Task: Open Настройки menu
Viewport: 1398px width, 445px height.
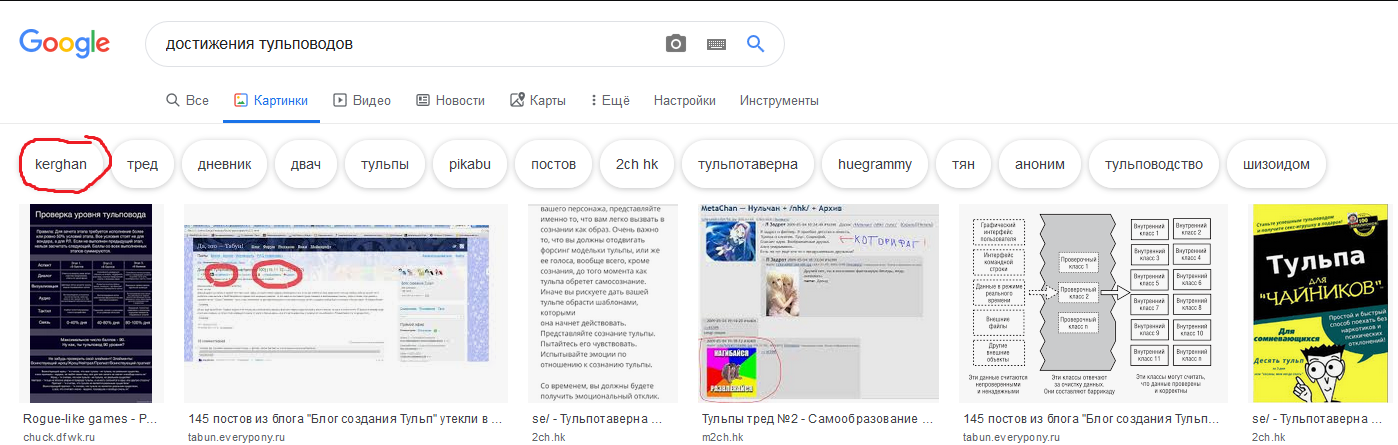Action: tap(684, 100)
